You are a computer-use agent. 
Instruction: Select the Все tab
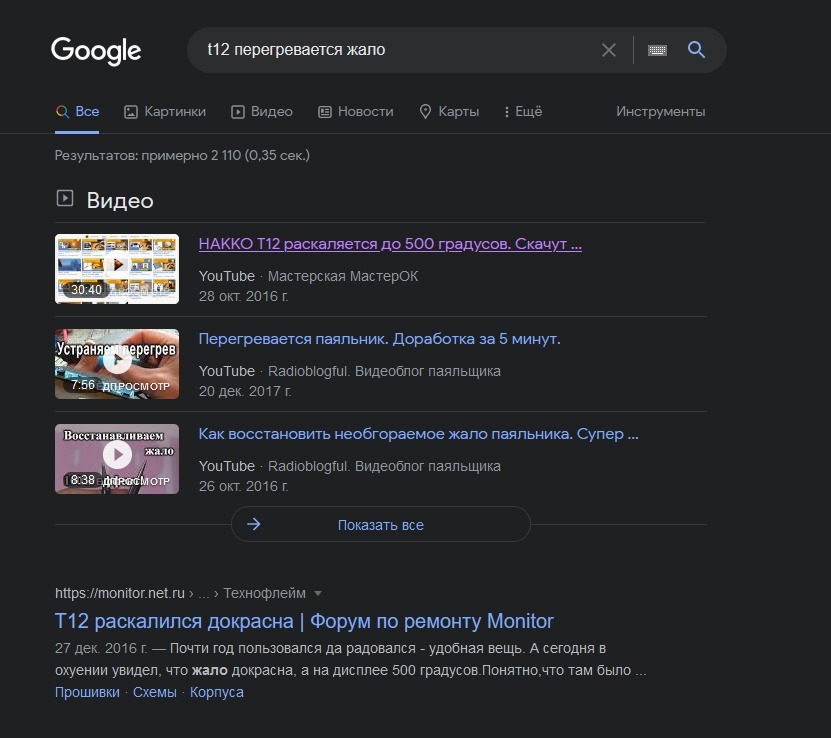[x=77, y=111]
